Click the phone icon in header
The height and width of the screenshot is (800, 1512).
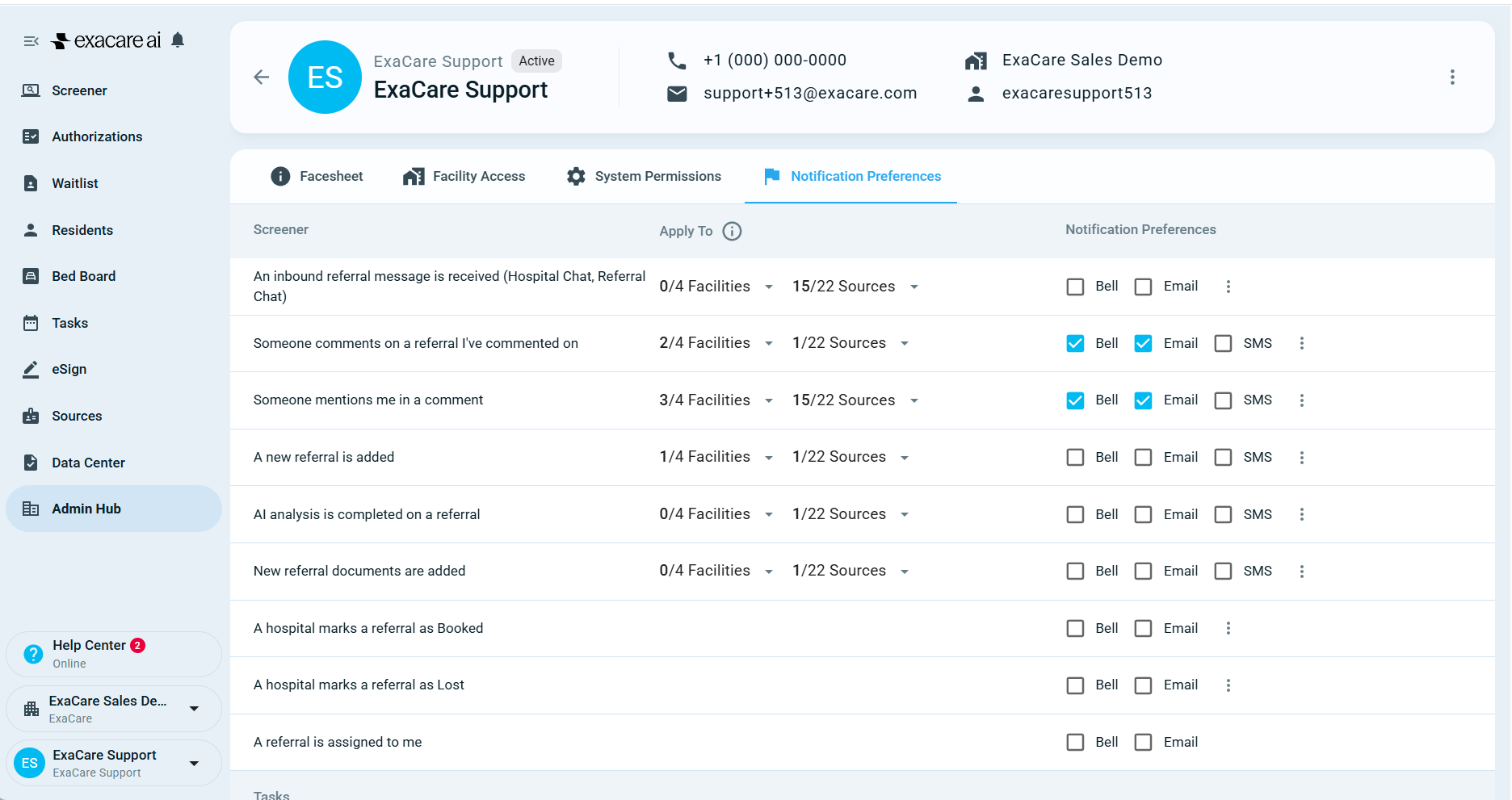pos(677,61)
